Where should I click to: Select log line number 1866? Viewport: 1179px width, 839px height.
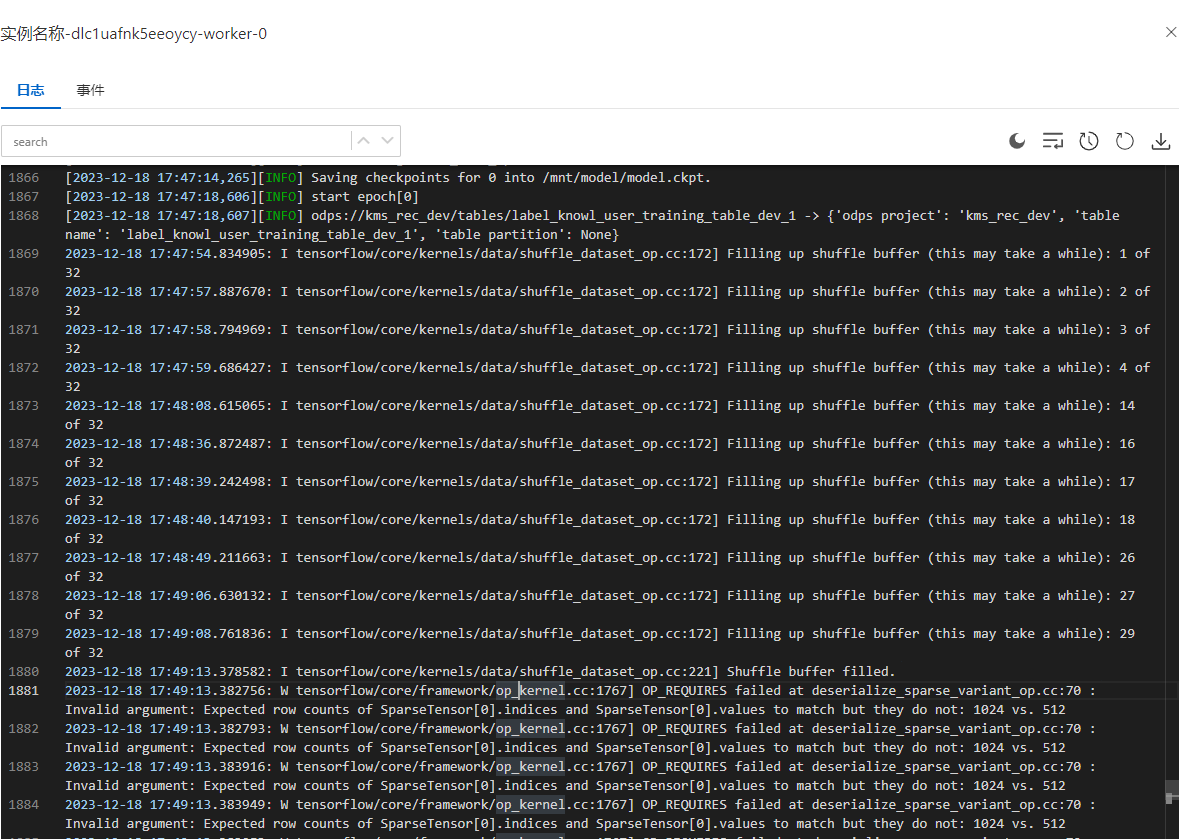[23, 177]
